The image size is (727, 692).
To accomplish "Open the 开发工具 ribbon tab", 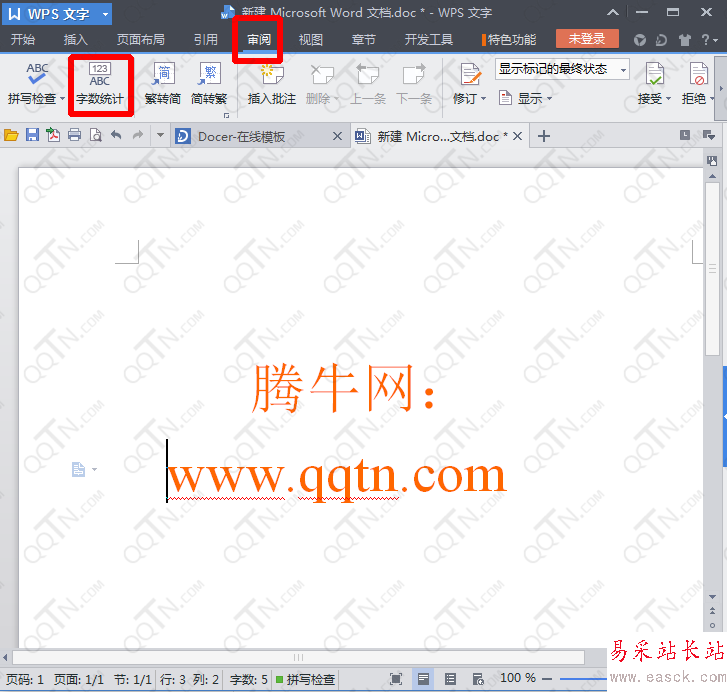I will click(429, 40).
